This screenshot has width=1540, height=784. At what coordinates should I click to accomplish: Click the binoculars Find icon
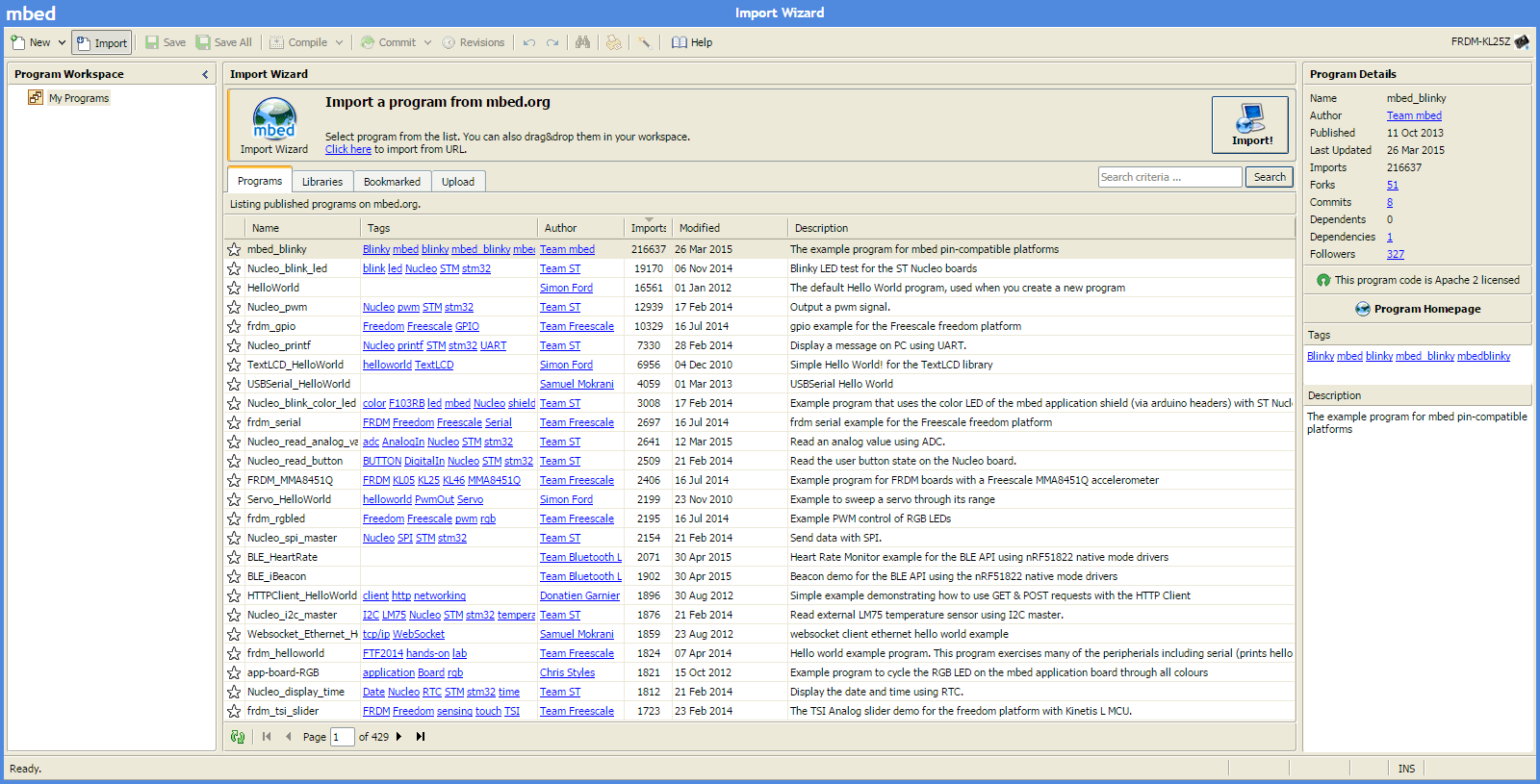[583, 42]
